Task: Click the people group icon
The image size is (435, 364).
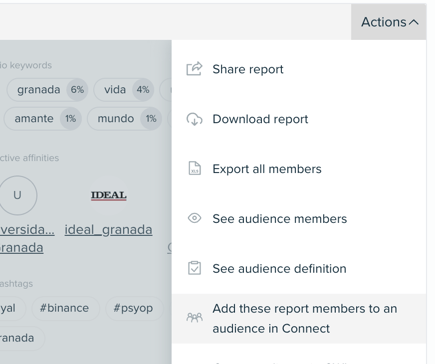Action: [195, 317]
